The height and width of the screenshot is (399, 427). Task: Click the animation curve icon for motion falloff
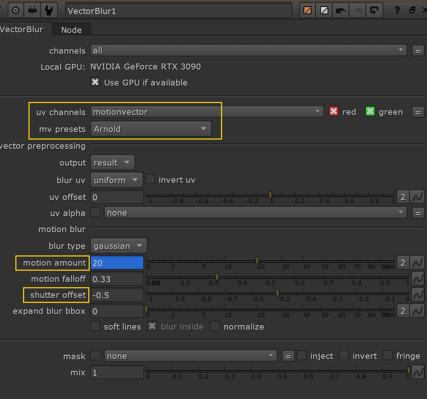[417, 278]
